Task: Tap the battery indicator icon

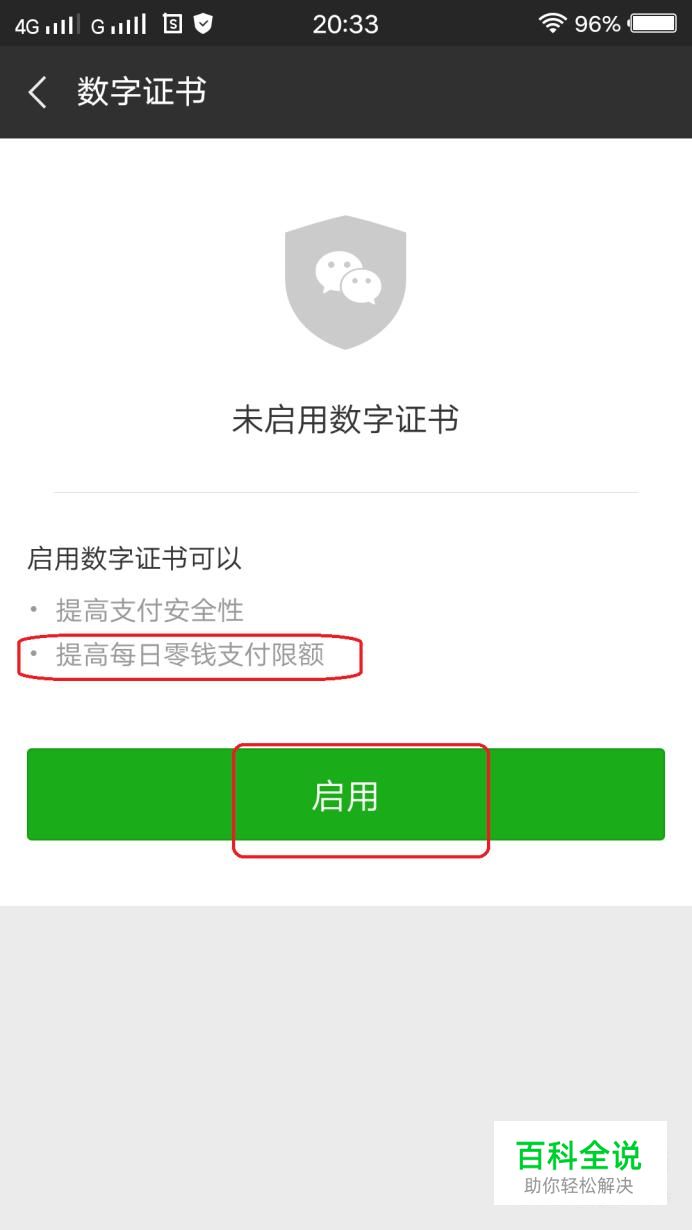Action: [x=654, y=23]
